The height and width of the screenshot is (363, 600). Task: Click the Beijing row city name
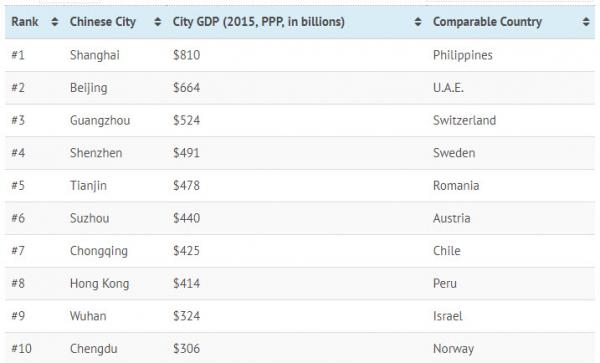(x=89, y=88)
